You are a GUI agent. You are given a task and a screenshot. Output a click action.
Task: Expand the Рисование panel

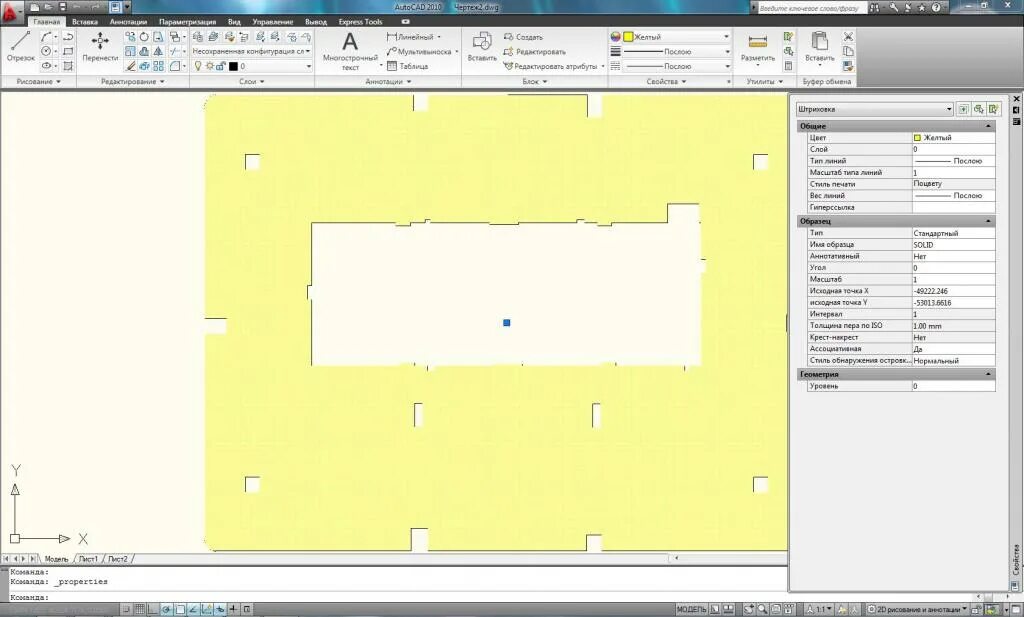[39, 82]
